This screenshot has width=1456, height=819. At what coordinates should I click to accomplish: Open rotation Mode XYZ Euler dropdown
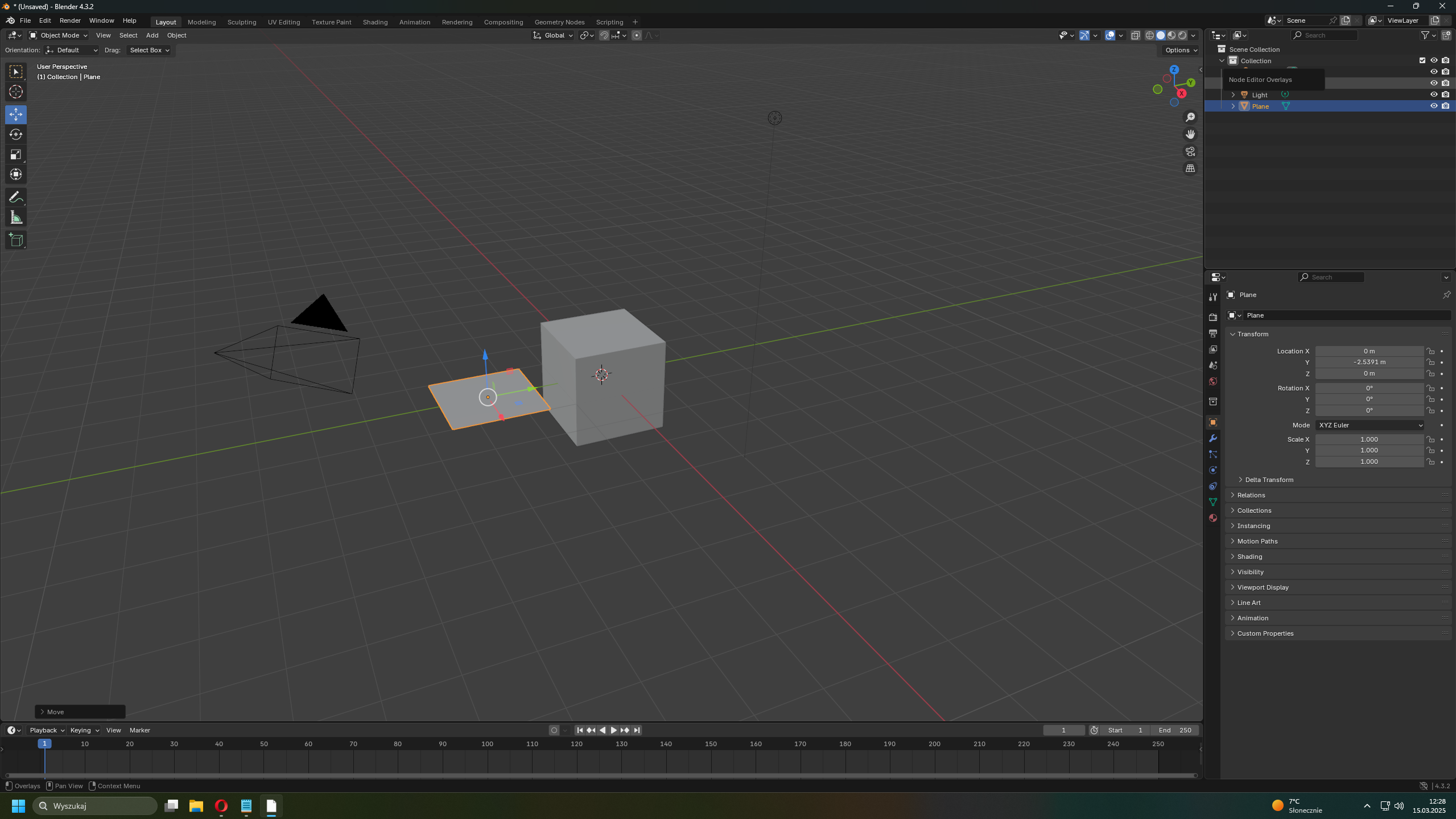pyautogui.click(x=1369, y=425)
